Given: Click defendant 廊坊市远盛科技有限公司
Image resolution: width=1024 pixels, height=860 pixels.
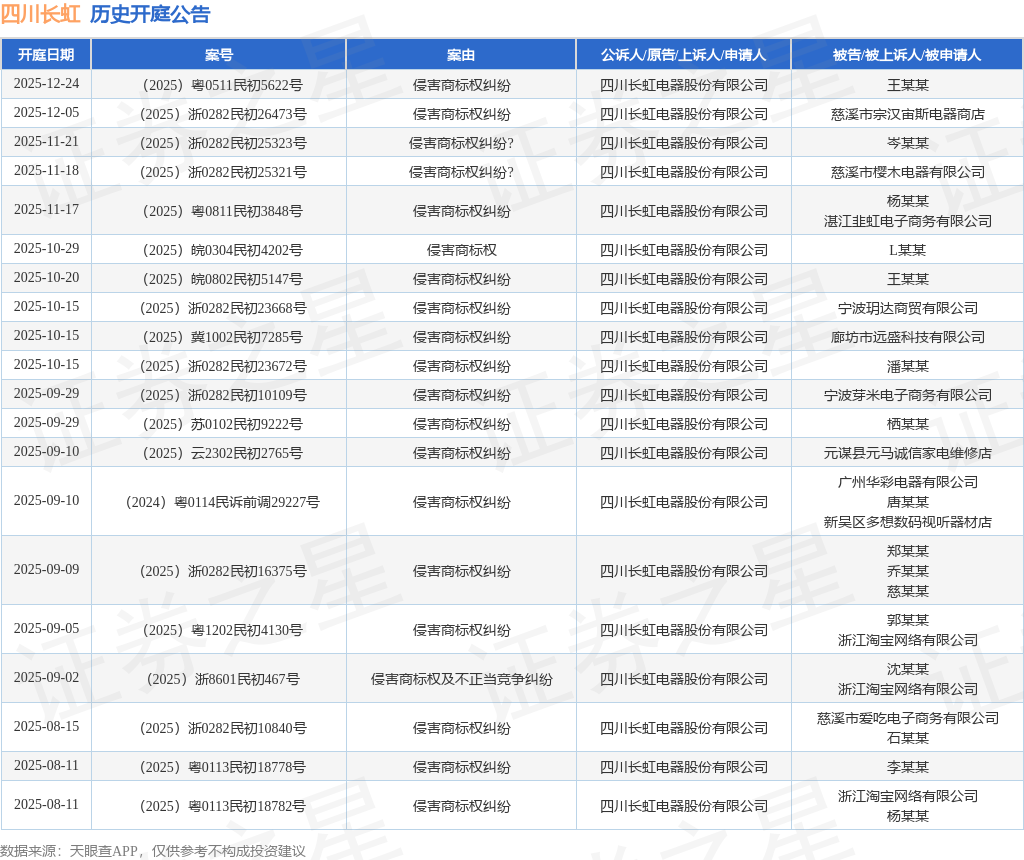Looking at the screenshot, I should (908, 338).
